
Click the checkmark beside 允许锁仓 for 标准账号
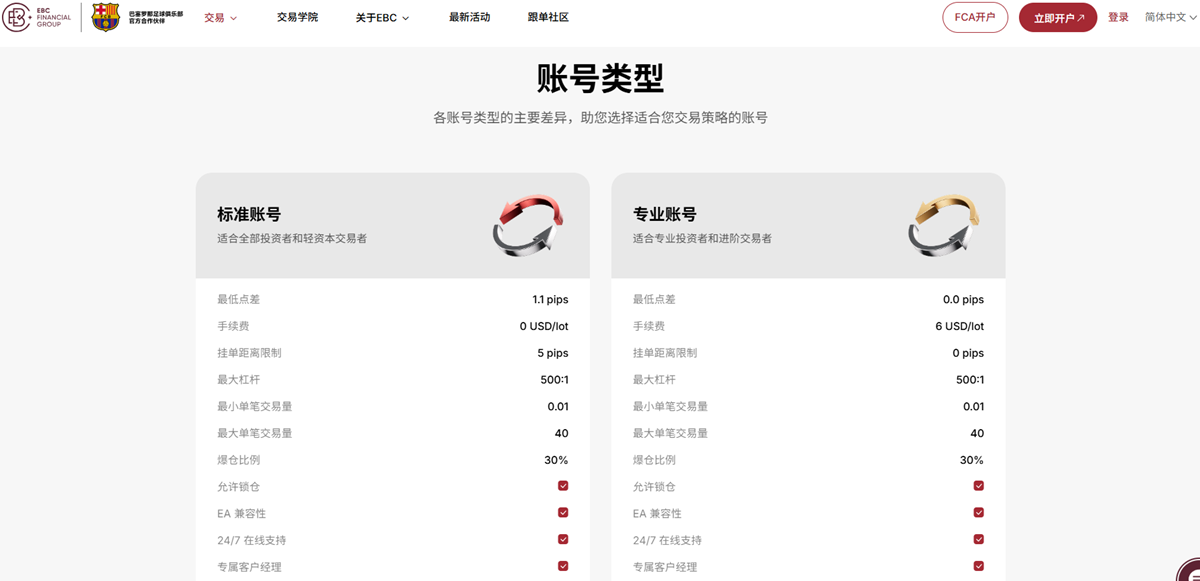[563, 486]
